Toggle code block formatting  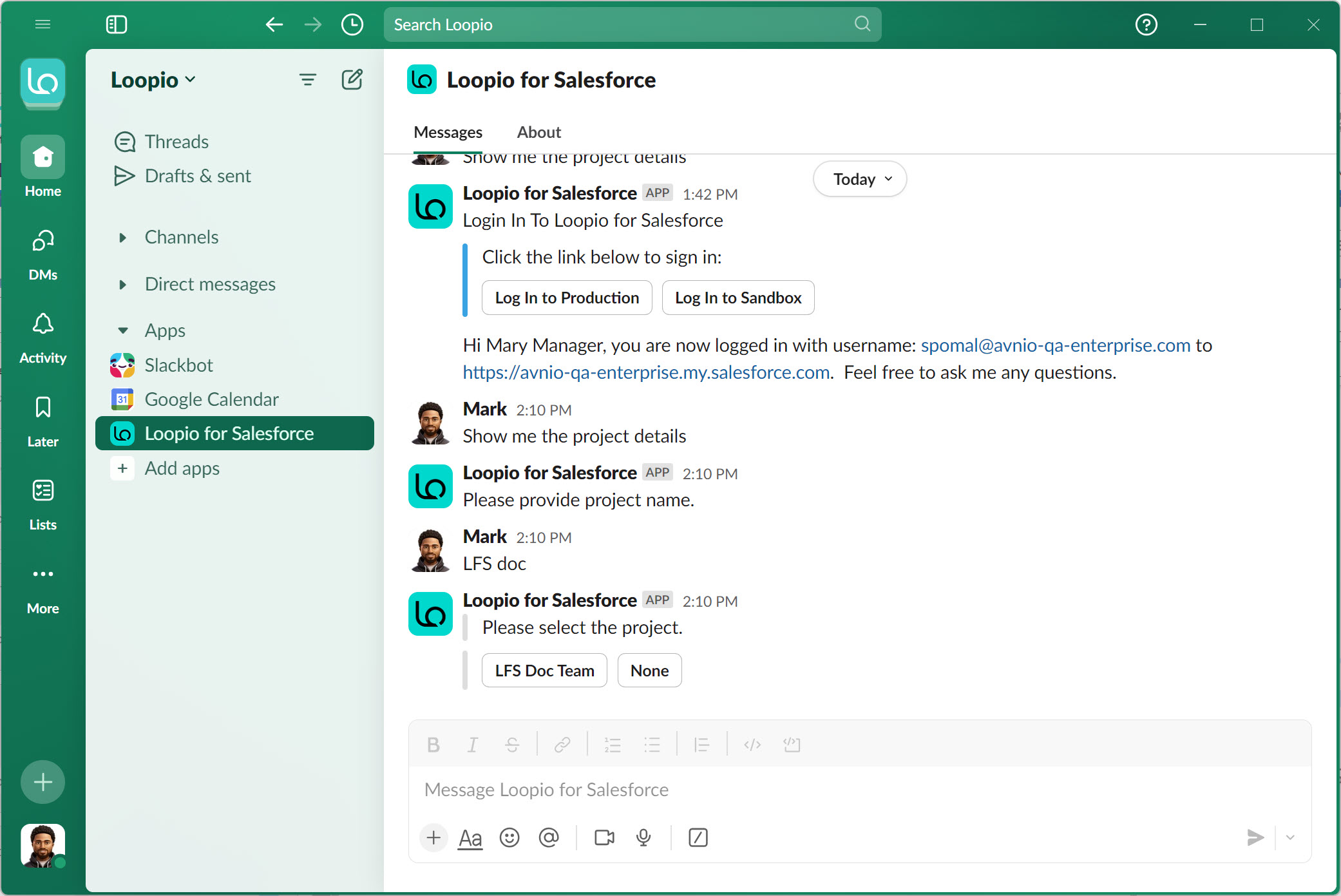[x=792, y=745]
